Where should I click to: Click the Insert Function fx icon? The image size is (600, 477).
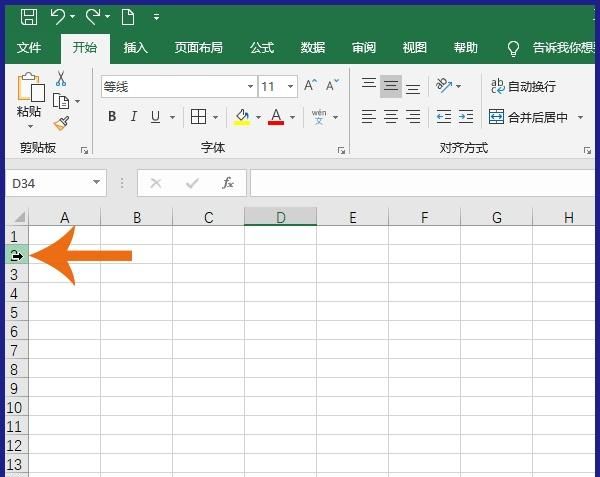point(228,183)
